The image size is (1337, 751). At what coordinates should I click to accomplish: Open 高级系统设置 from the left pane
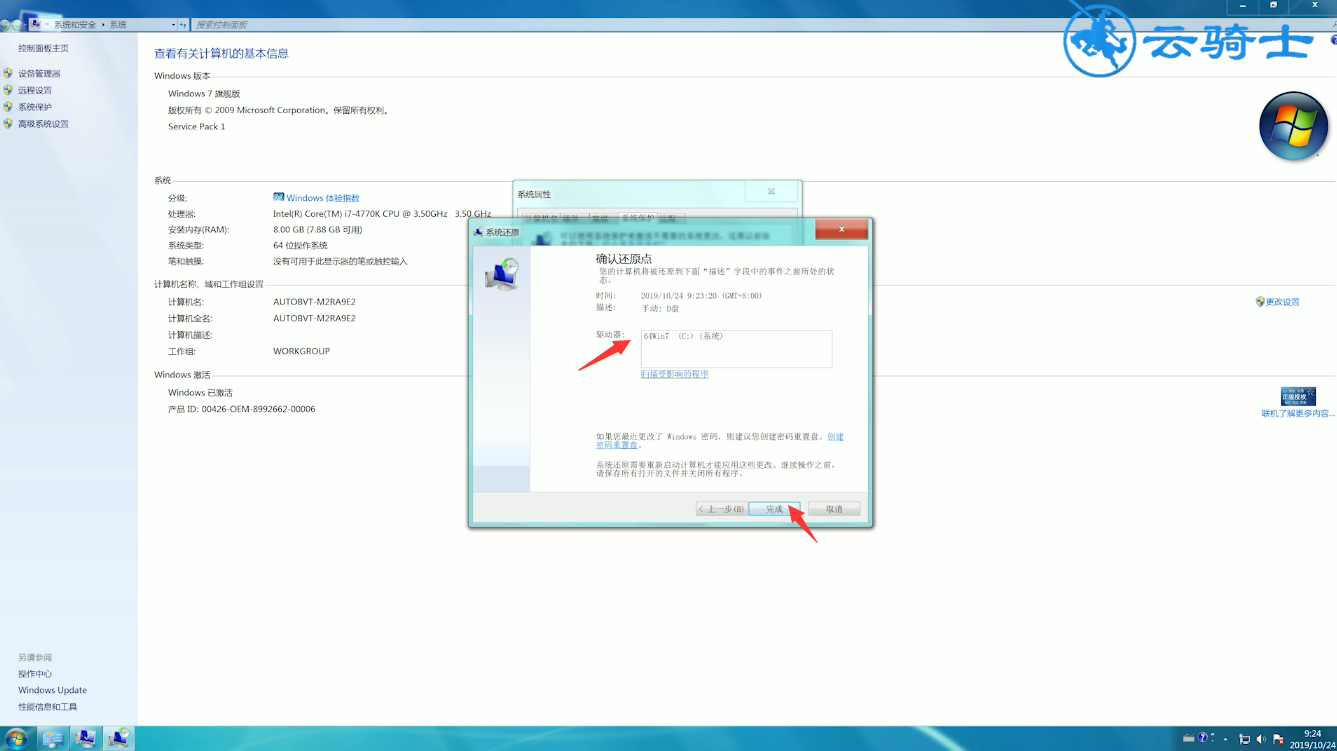coord(43,124)
